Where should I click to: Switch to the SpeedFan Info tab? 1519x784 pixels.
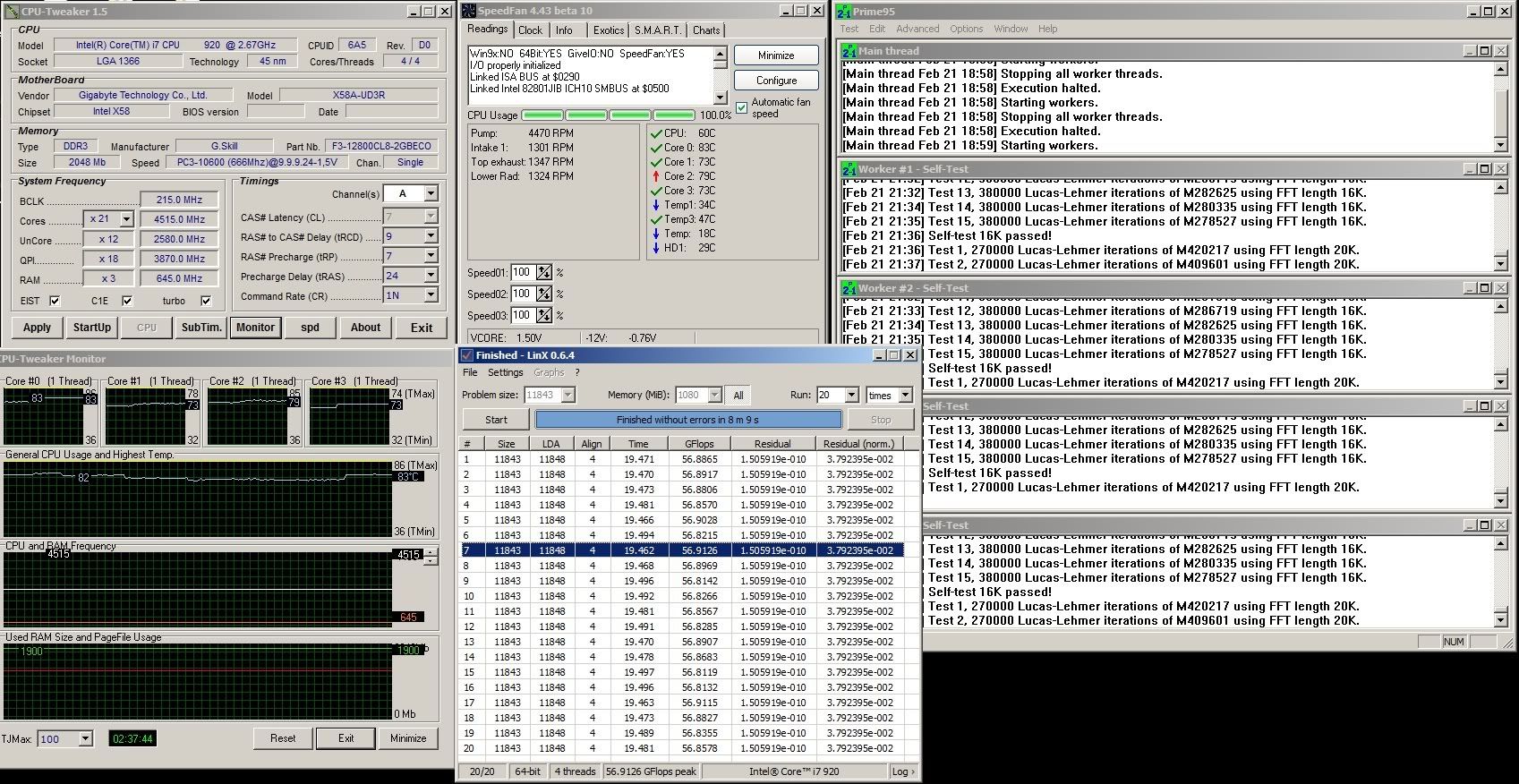(x=564, y=30)
